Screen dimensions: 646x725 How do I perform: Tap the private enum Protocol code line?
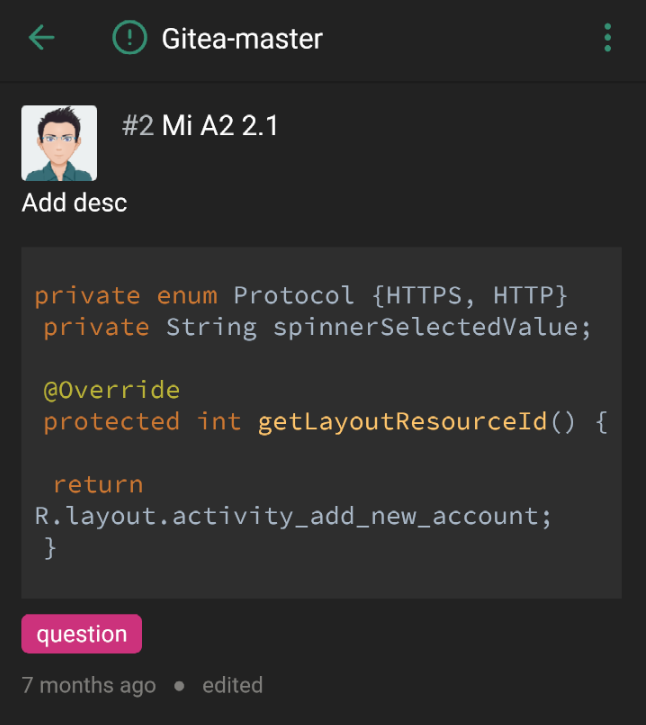(301, 295)
